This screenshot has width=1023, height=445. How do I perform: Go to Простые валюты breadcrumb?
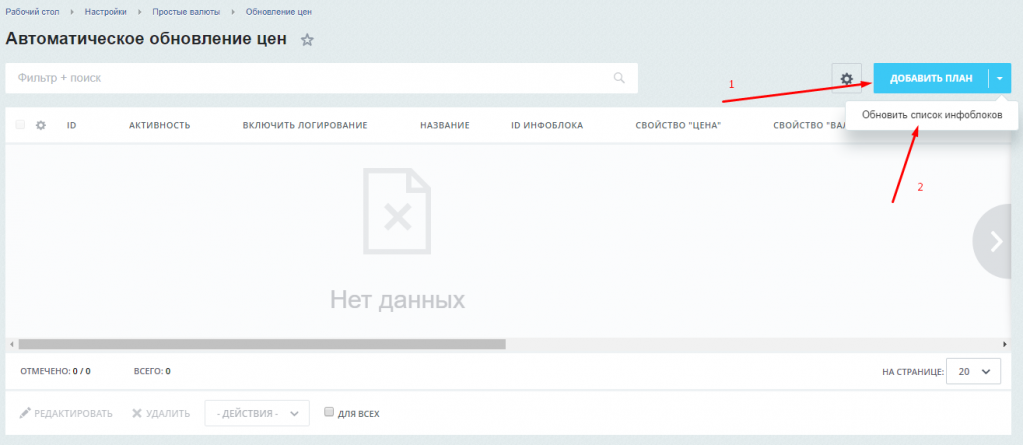pos(186,12)
